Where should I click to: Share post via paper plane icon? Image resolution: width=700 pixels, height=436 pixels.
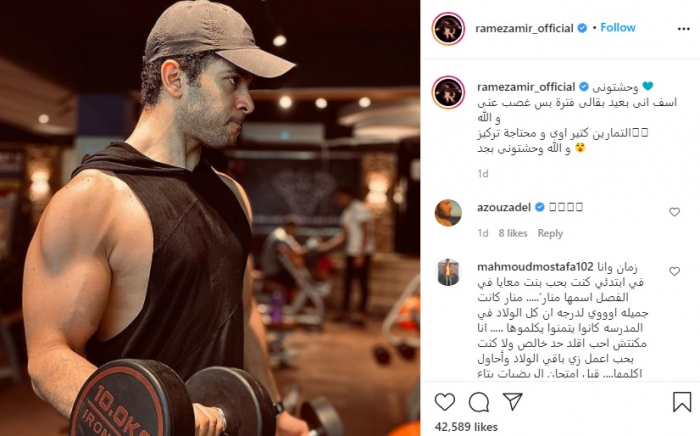(x=513, y=402)
